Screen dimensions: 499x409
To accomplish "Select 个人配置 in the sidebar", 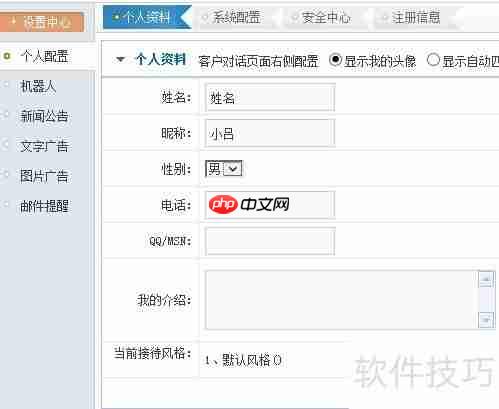I will coord(44,56).
